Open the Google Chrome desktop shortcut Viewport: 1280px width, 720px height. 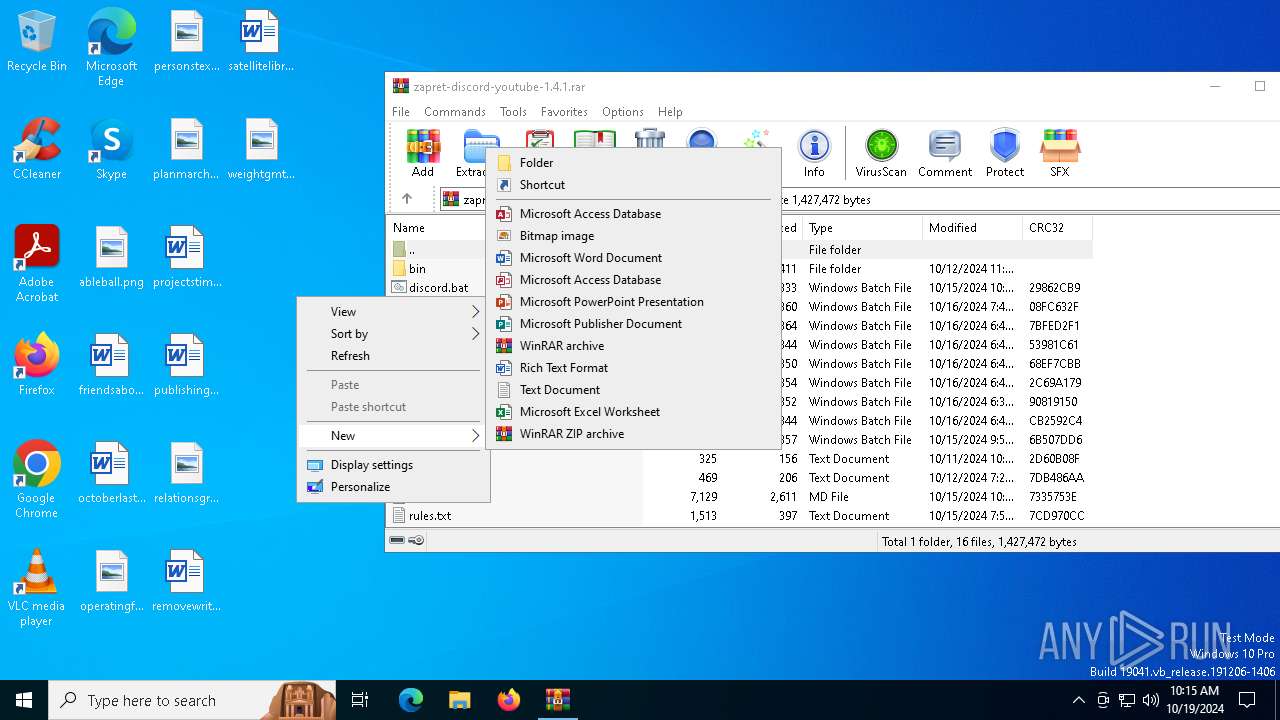(37, 480)
